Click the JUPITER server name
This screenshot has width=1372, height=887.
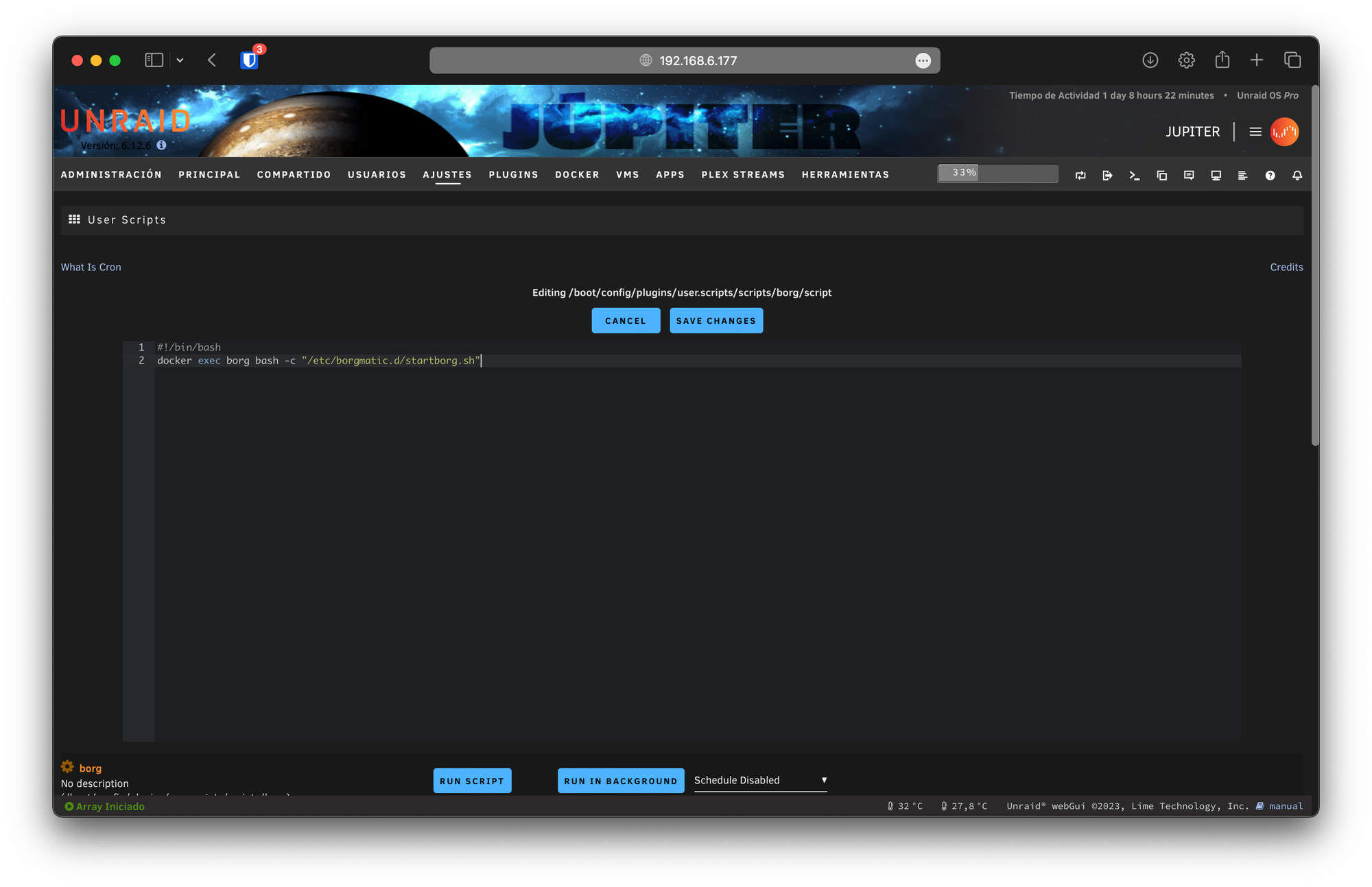pyautogui.click(x=1192, y=132)
